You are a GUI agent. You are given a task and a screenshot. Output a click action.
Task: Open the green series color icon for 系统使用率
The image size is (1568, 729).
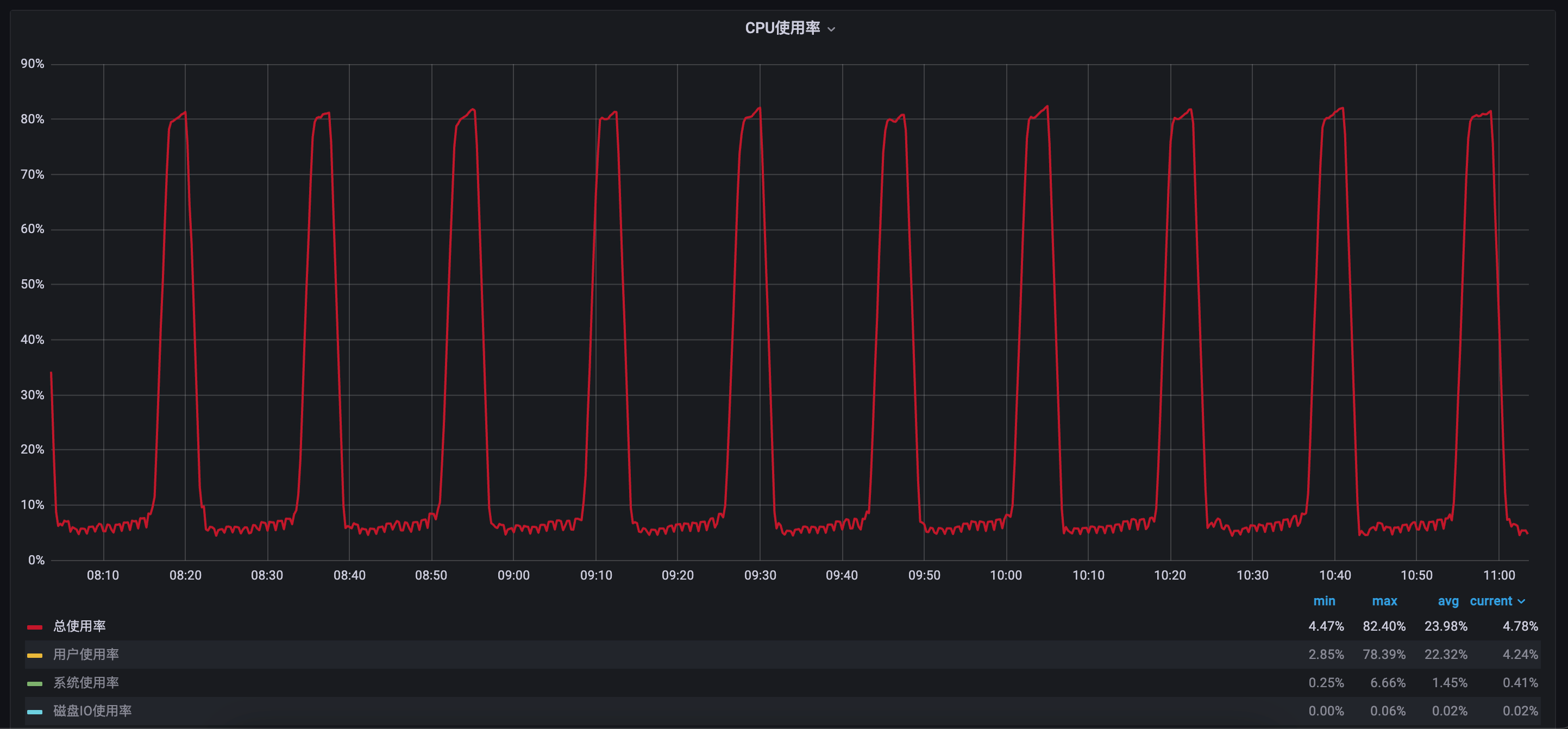click(x=35, y=683)
